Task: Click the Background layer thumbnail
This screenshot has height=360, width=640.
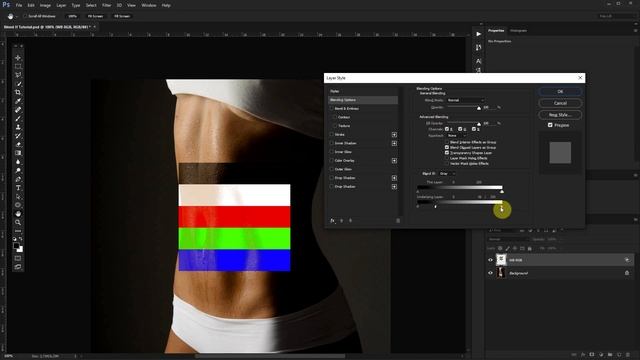Action: pos(501,273)
